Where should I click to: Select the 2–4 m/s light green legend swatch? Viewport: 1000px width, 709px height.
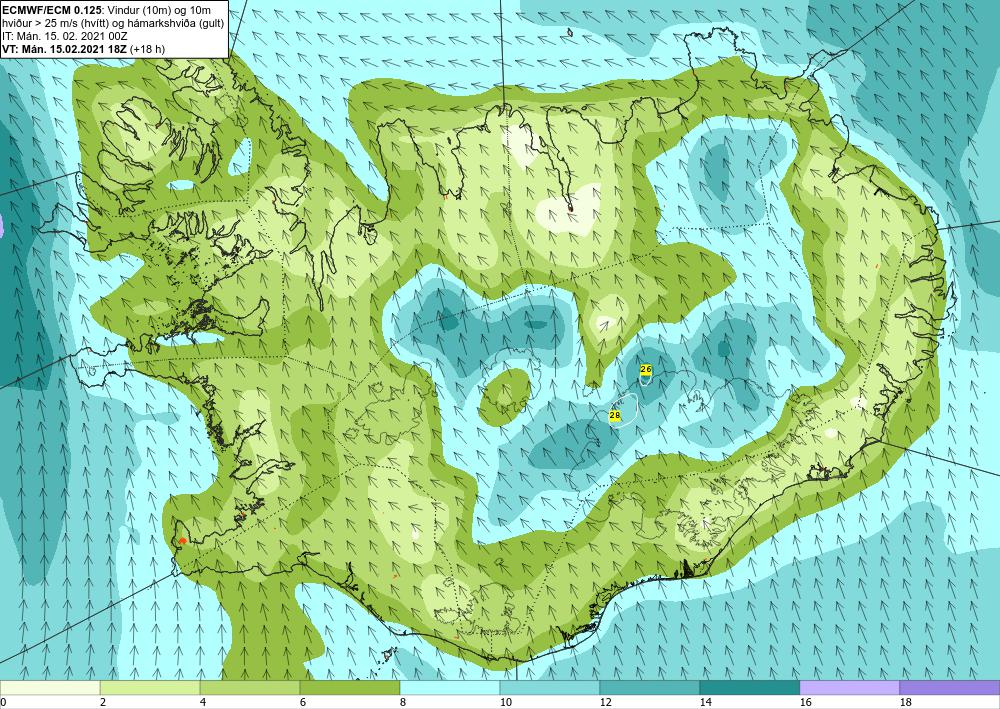pos(150,687)
